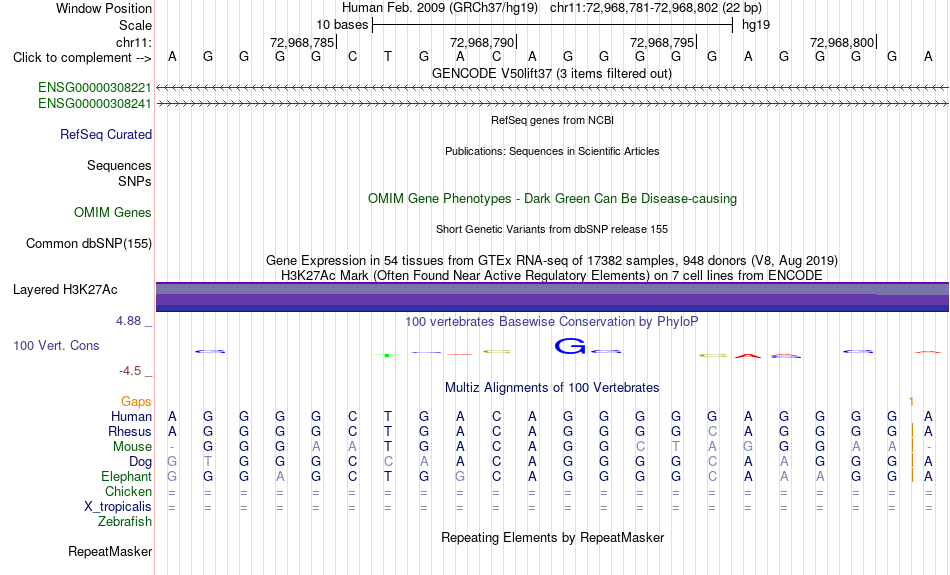The height and width of the screenshot is (575, 950).
Task: Click the T base in the Dog row
Action: [208, 462]
